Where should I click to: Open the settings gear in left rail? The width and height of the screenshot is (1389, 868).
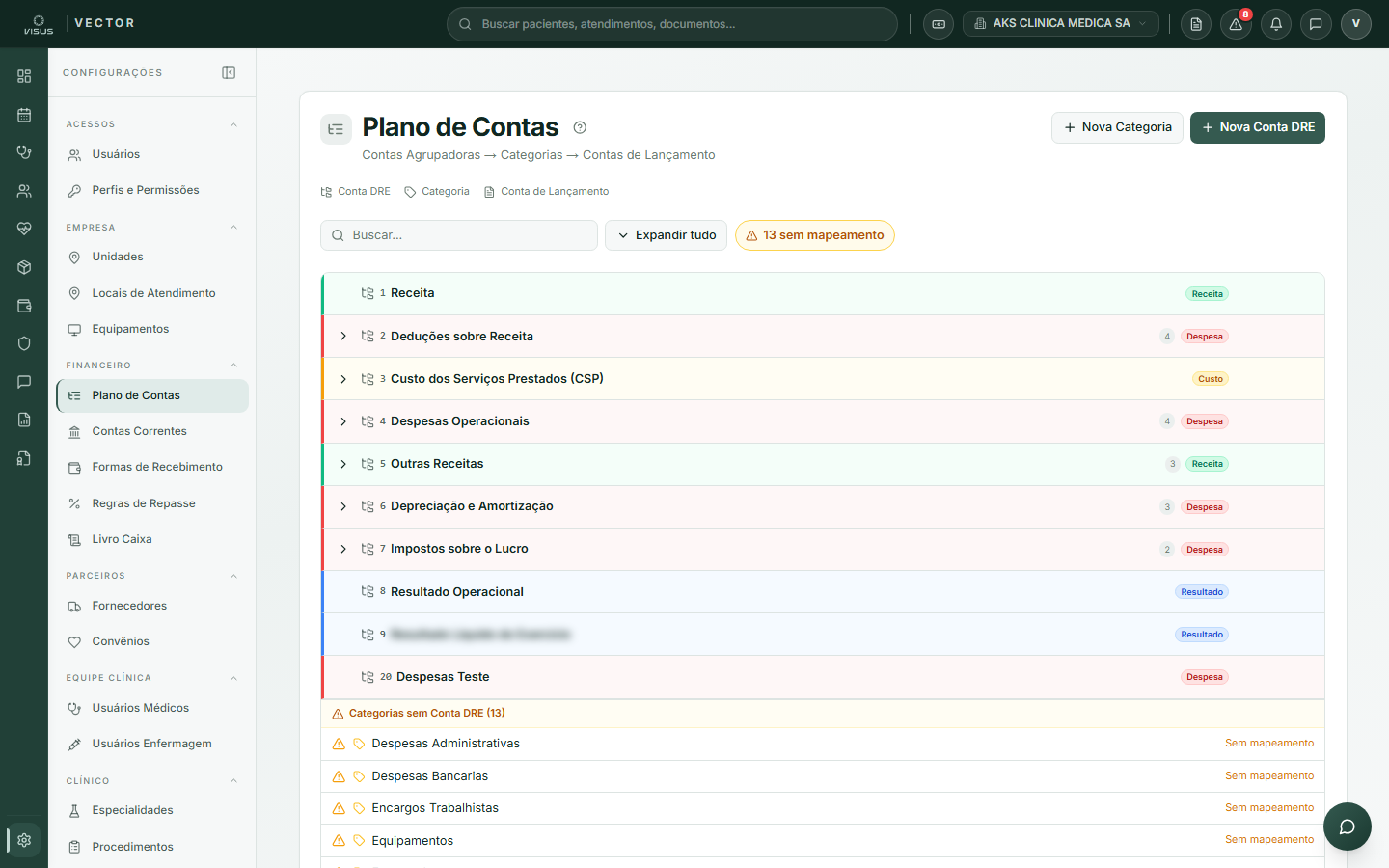(24, 840)
